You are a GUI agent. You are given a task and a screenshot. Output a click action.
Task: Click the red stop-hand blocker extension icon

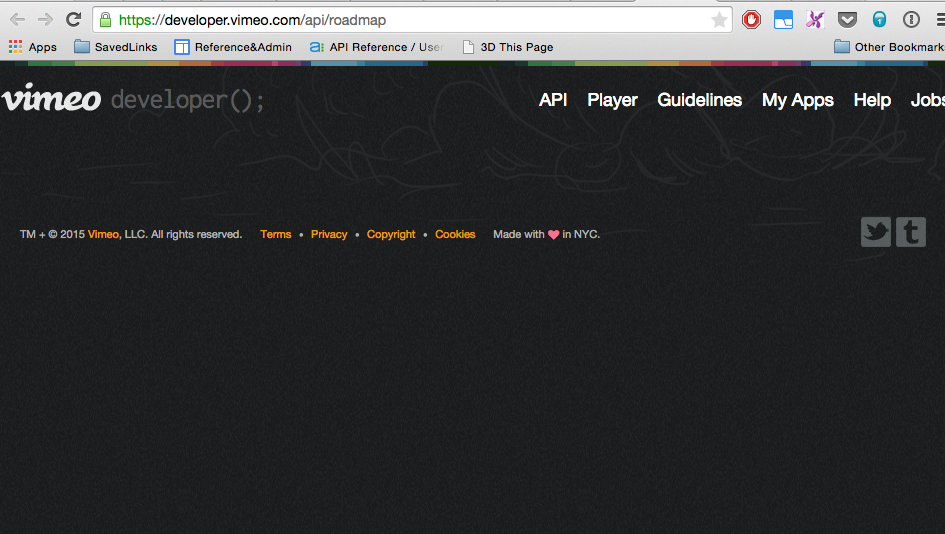pyautogui.click(x=751, y=20)
